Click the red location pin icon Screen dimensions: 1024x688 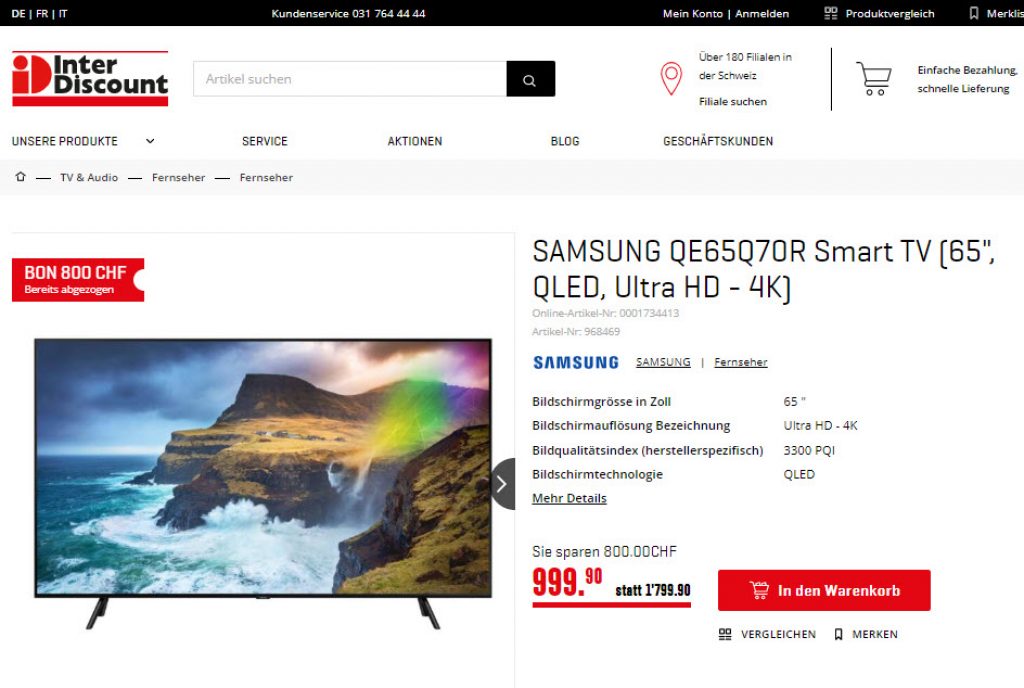pos(671,79)
